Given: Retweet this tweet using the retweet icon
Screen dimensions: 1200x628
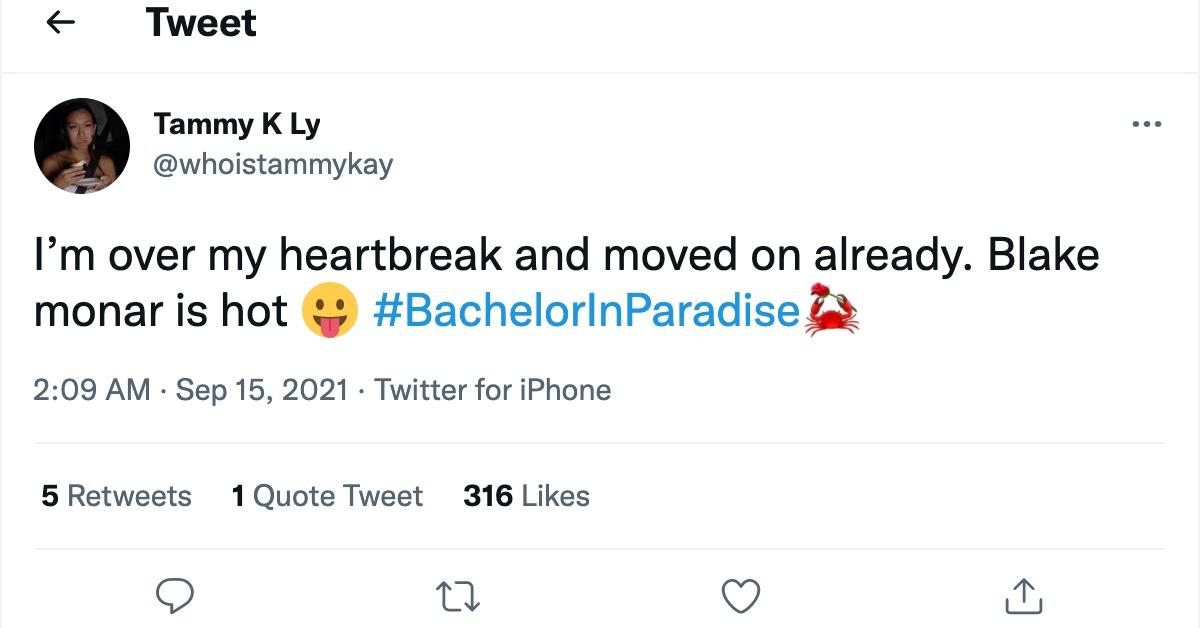Looking at the screenshot, I should point(460,597).
